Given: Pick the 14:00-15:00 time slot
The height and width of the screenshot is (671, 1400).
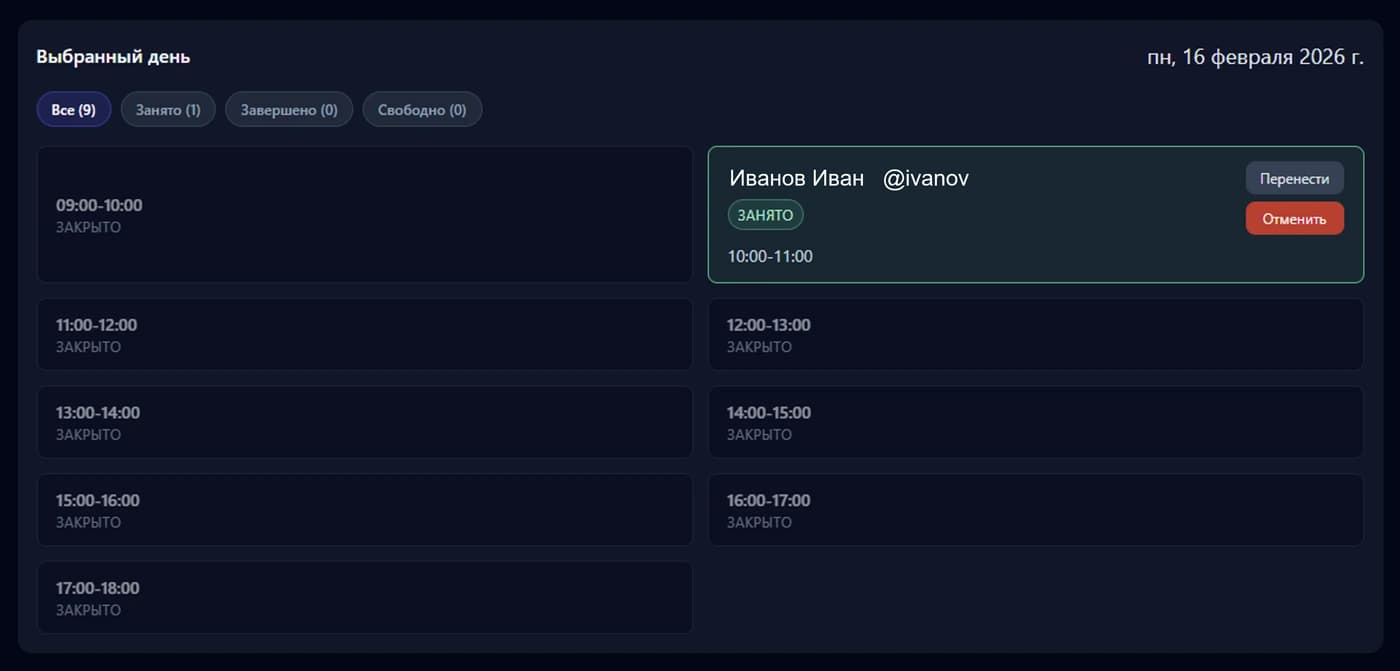Looking at the screenshot, I should 1035,422.
